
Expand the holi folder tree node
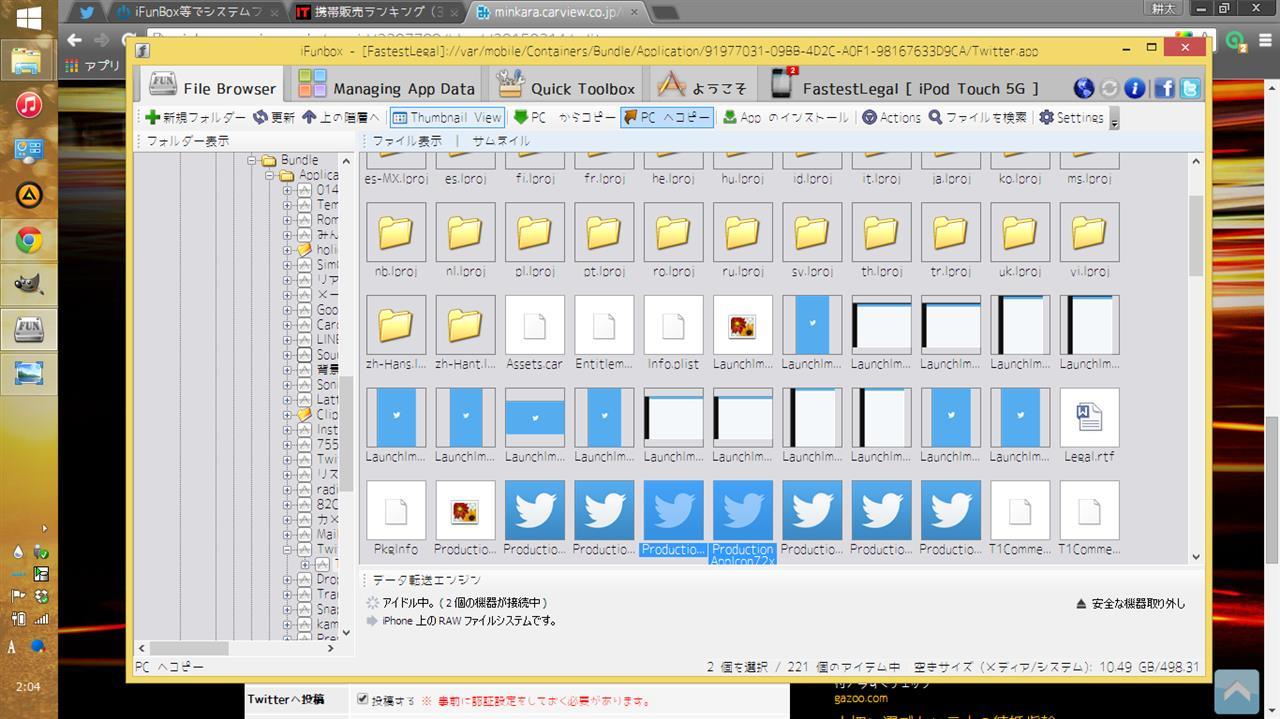point(287,250)
